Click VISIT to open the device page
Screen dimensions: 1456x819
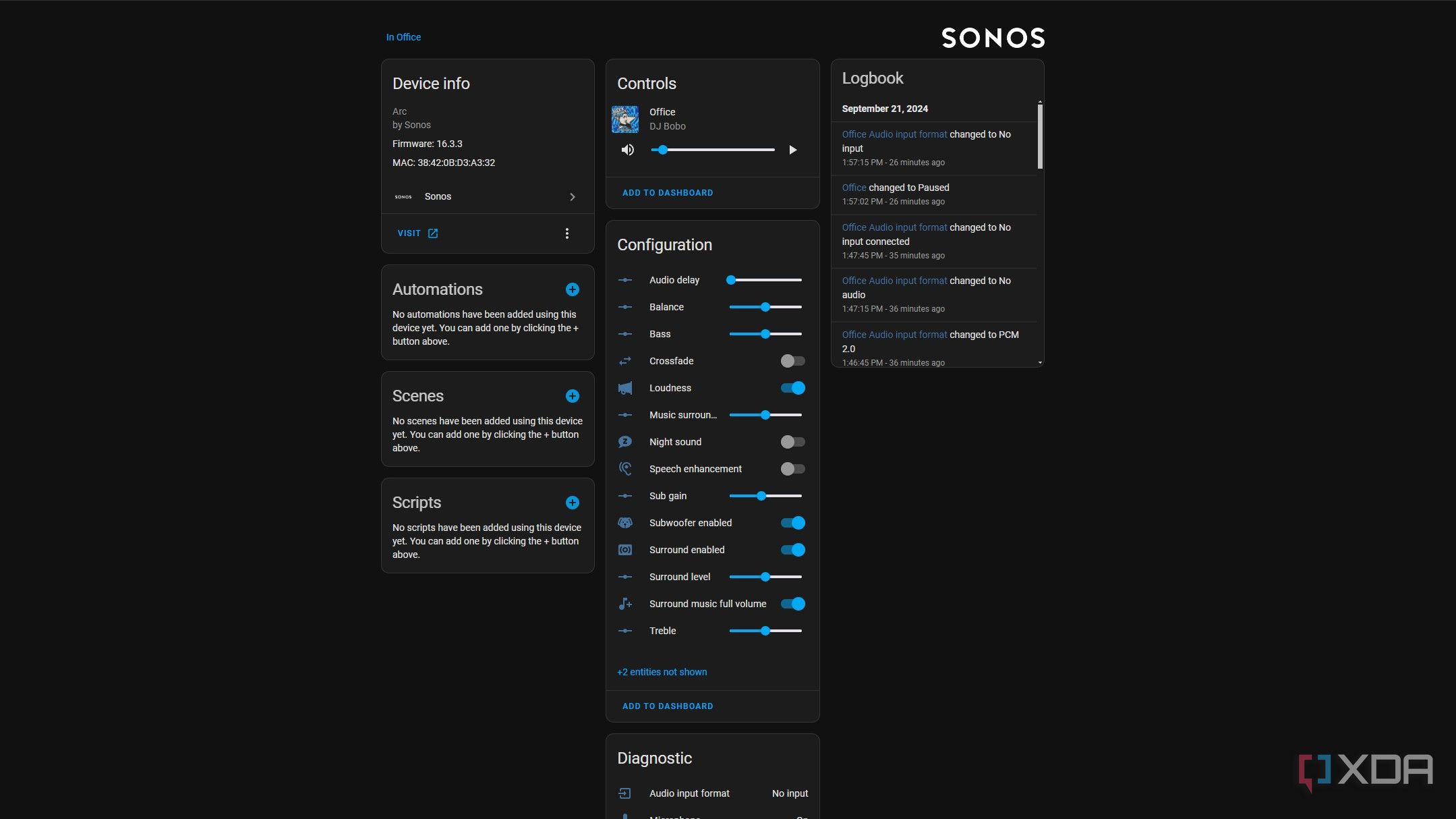tap(417, 233)
